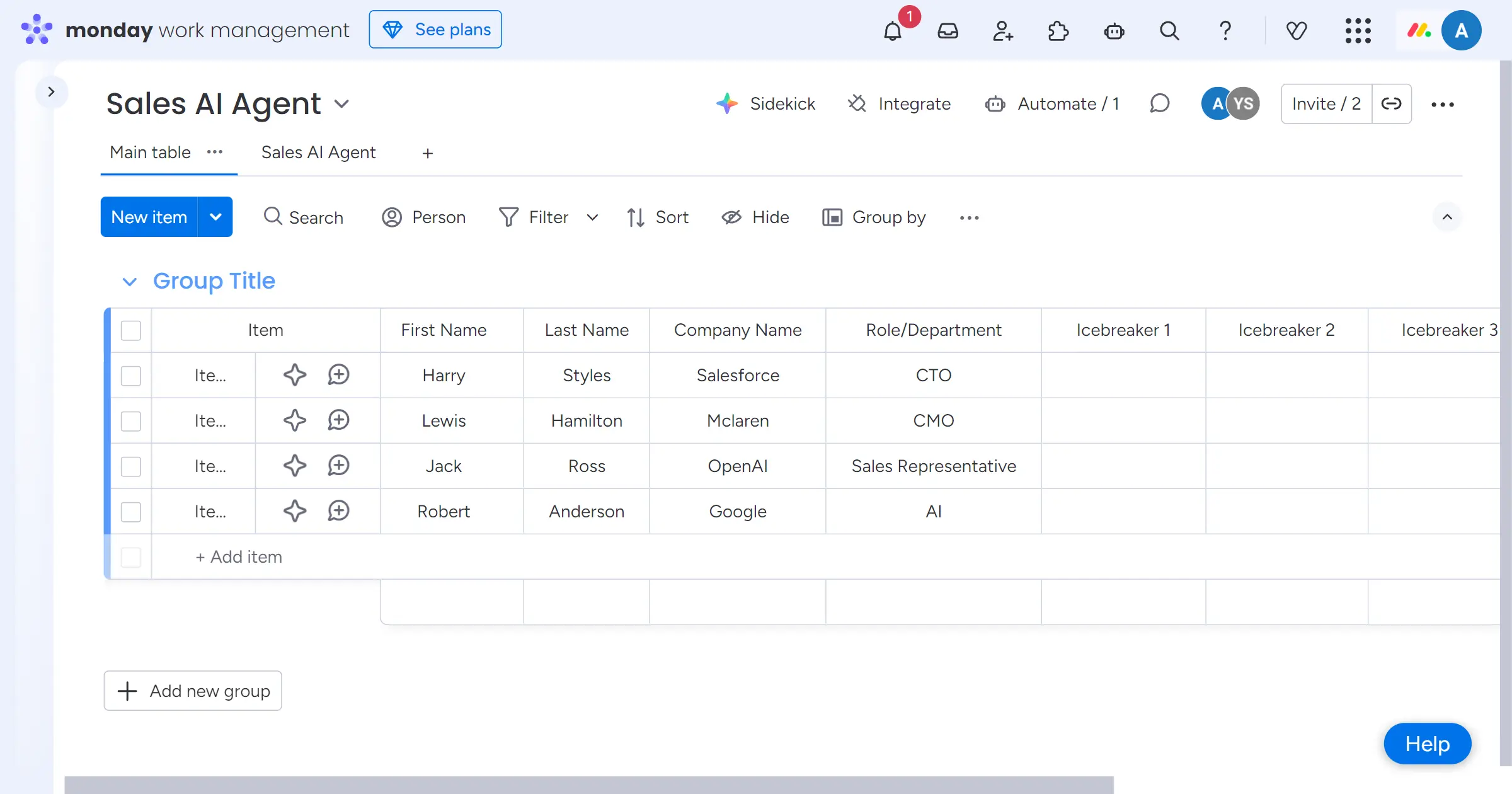Screen dimensions: 1512x794
Task: Open the top bar search icon
Action: [x=1169, y=30]
